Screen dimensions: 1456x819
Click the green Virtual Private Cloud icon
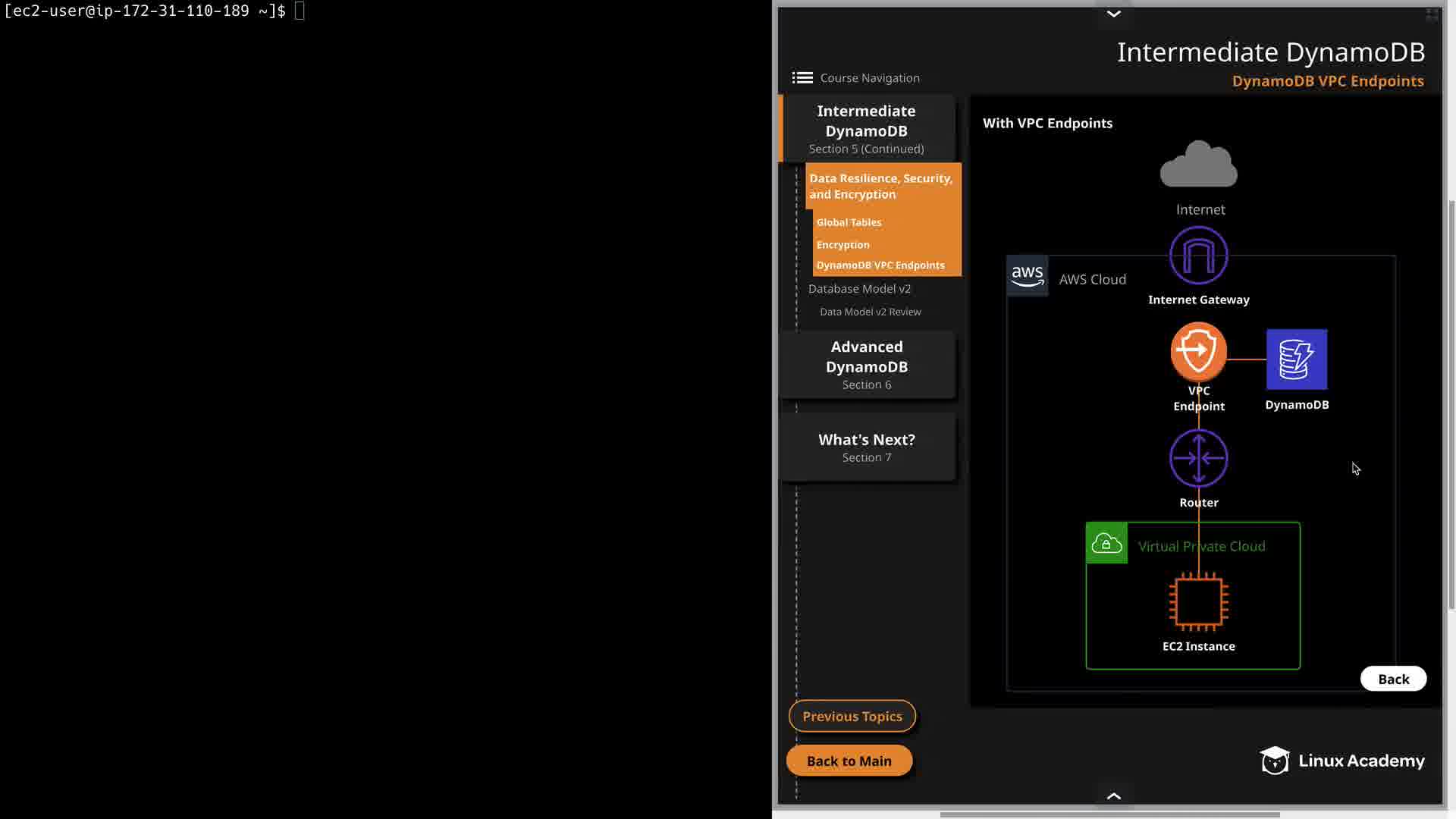[x=1106, y=544]
